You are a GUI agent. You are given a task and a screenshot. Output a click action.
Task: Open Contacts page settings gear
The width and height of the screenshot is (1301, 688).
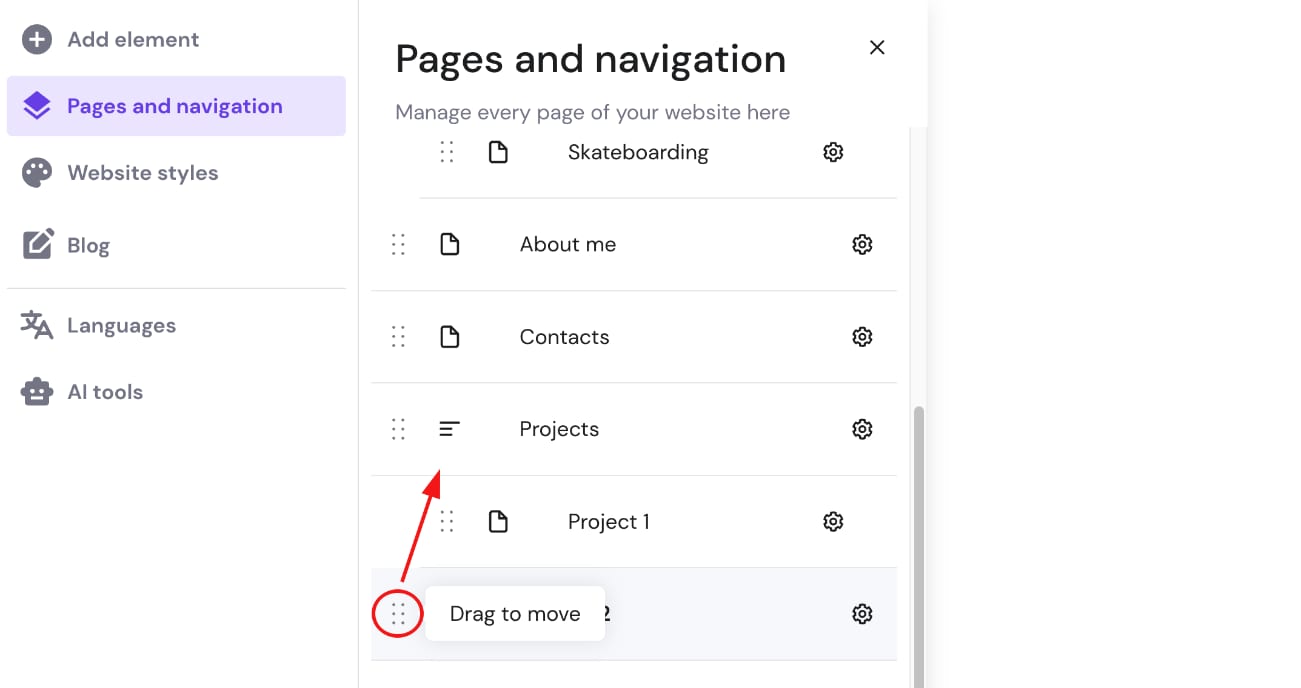point(862,337)
